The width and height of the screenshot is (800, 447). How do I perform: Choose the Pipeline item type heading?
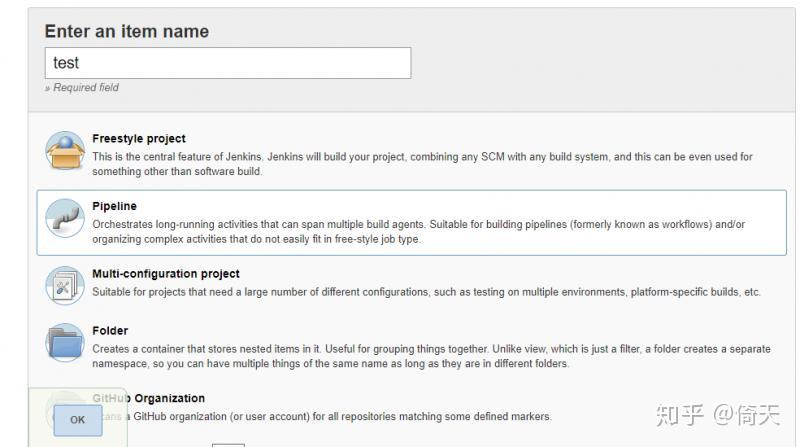point(114,206)
